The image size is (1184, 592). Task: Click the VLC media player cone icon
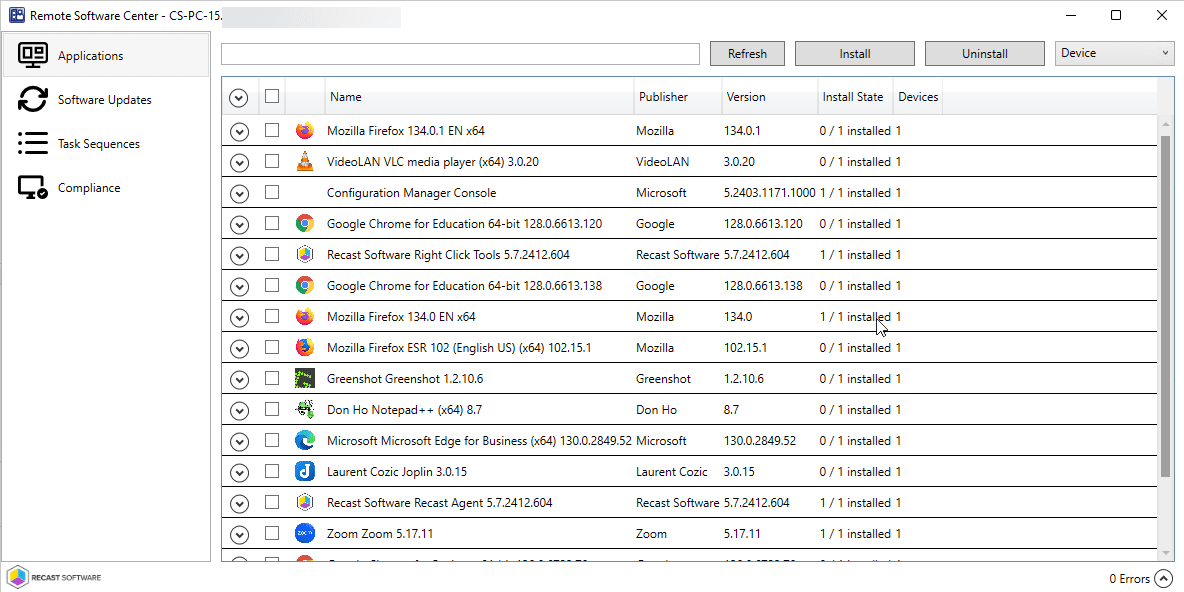[x=304, y=162]
